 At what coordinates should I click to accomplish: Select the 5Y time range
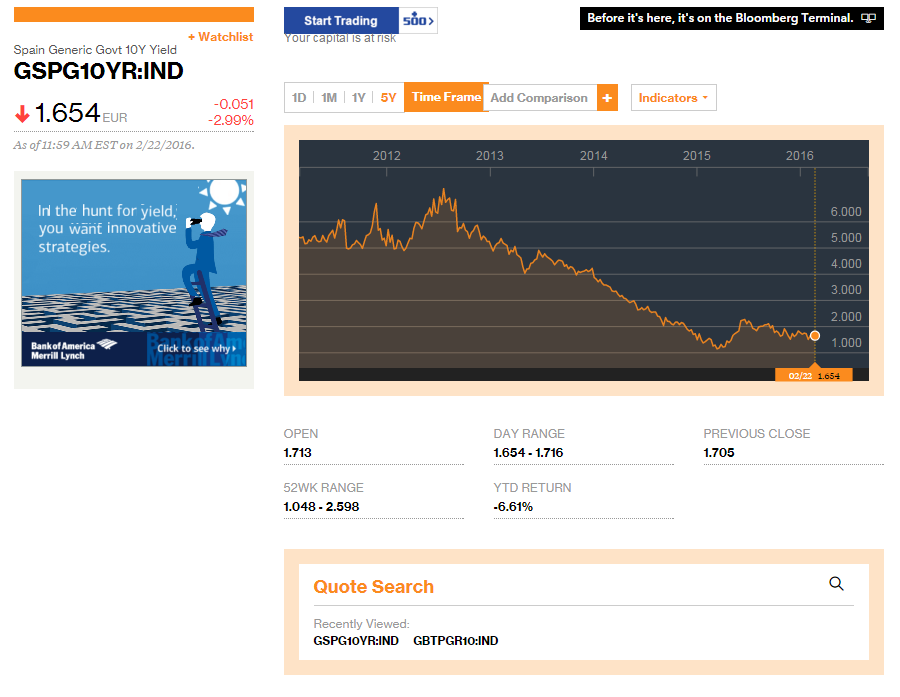click(x=389, y=98)
